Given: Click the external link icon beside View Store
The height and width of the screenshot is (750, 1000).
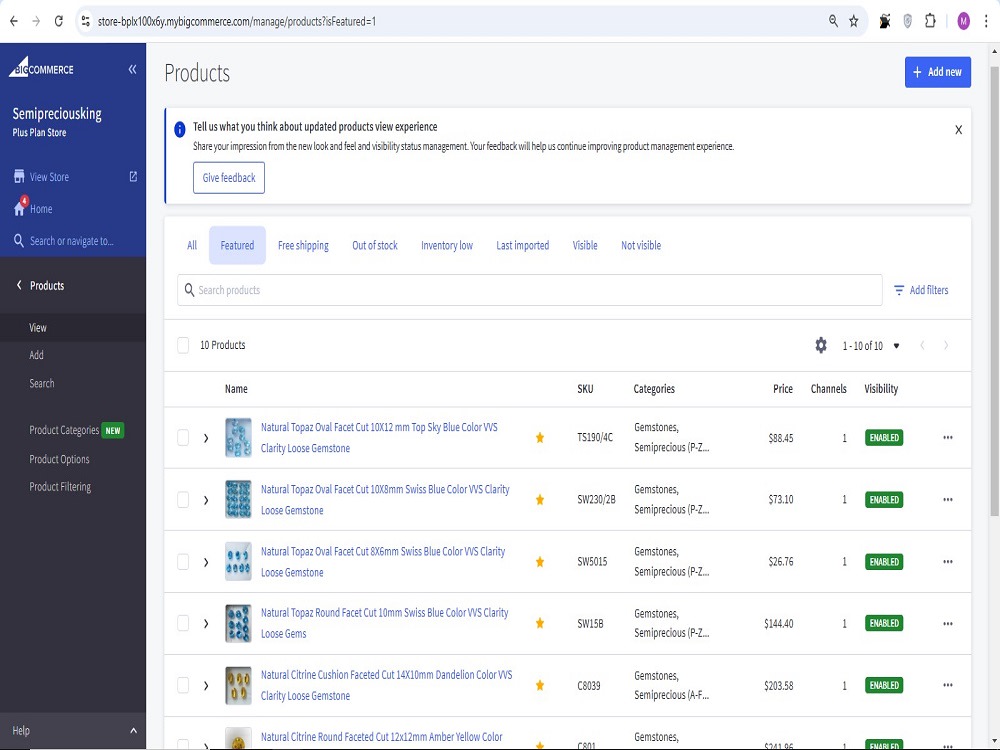Looking at the screenshot, I should coord(133,177).
